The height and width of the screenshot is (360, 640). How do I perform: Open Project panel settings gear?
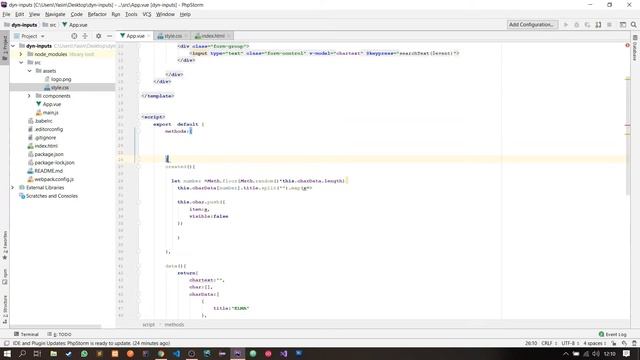(x=98, y=36)
